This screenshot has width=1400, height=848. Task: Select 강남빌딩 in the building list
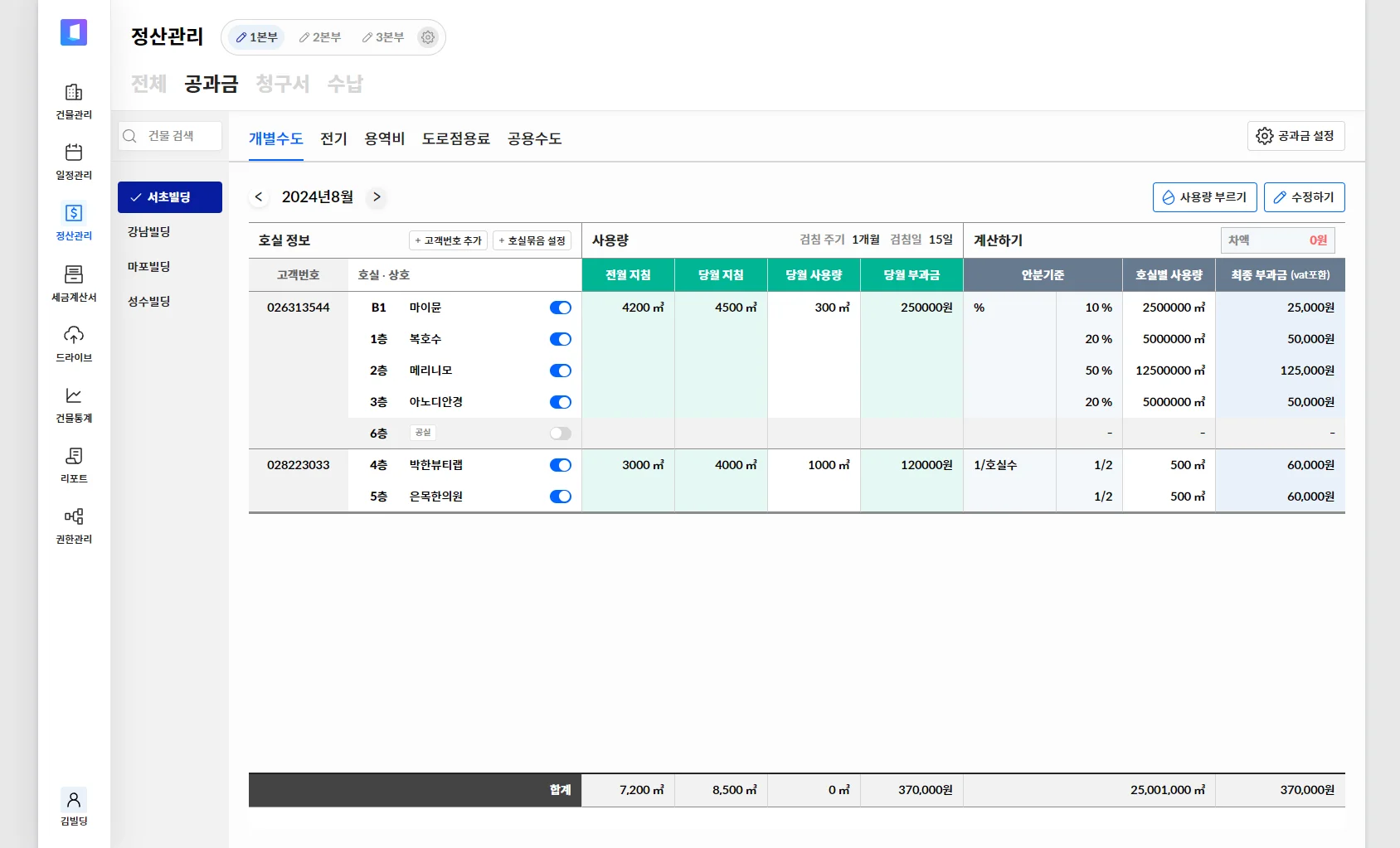[149, 232]
